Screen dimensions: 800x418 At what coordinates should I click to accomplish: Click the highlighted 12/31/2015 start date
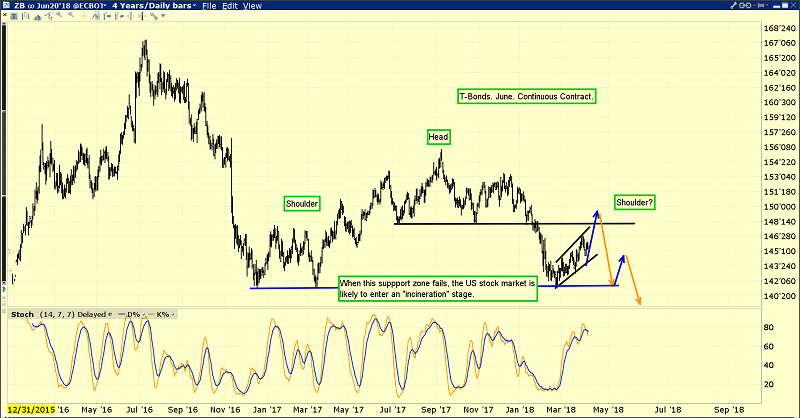[x=30, y=409]
